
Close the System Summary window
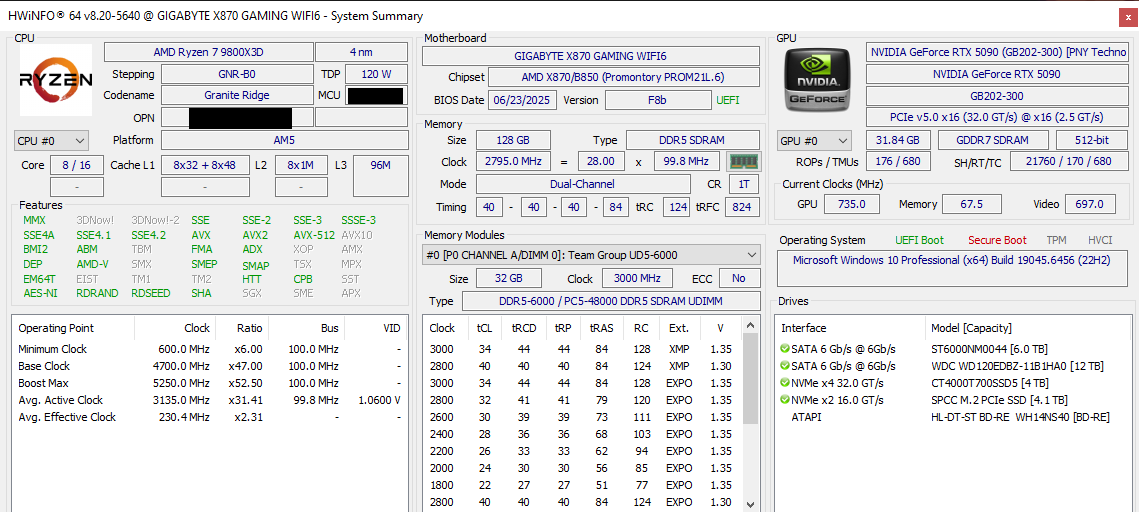[1128, 16]
